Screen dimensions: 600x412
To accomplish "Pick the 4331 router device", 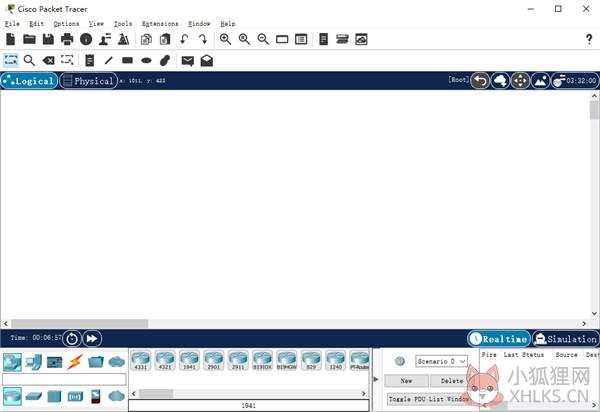I will coord(141,361).
